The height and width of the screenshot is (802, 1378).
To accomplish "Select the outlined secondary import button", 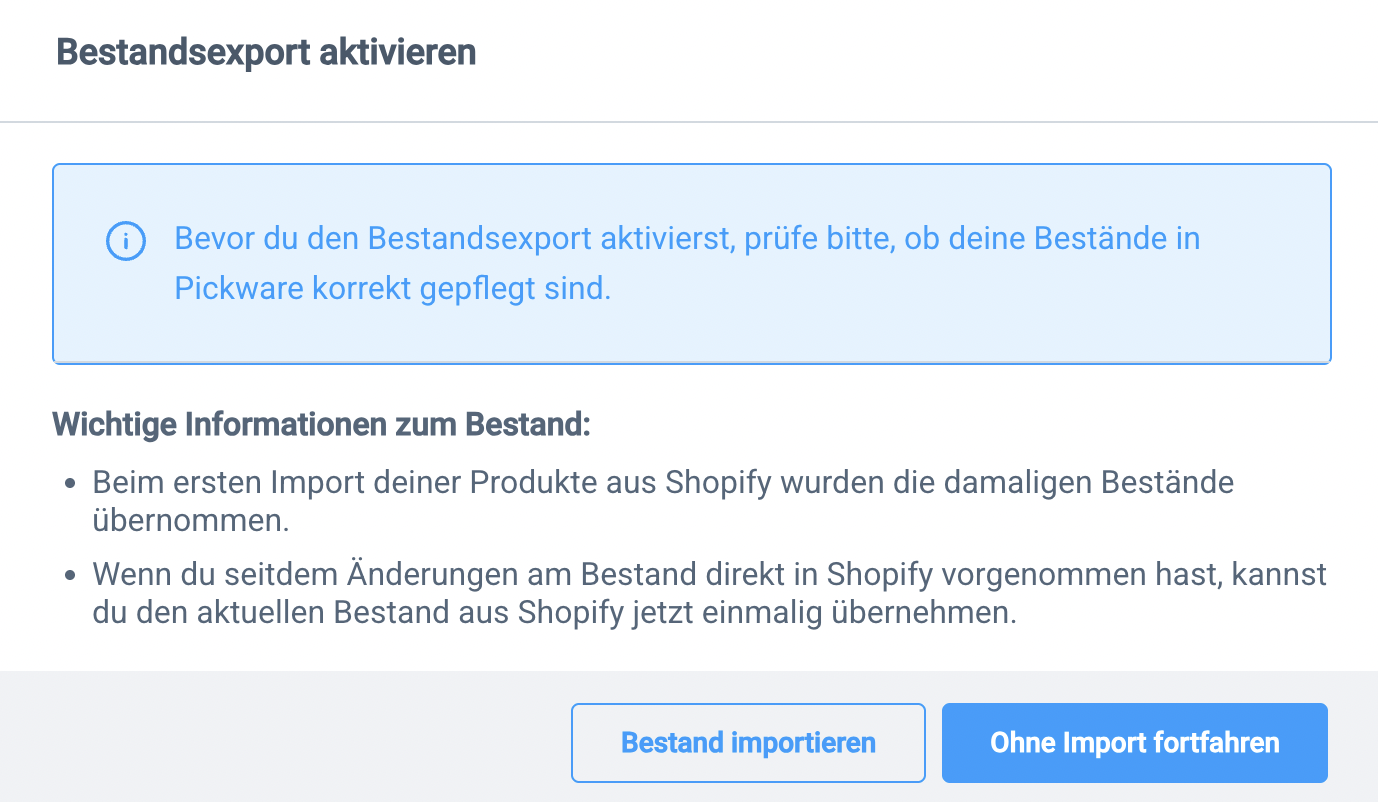I will coord(748,743).
